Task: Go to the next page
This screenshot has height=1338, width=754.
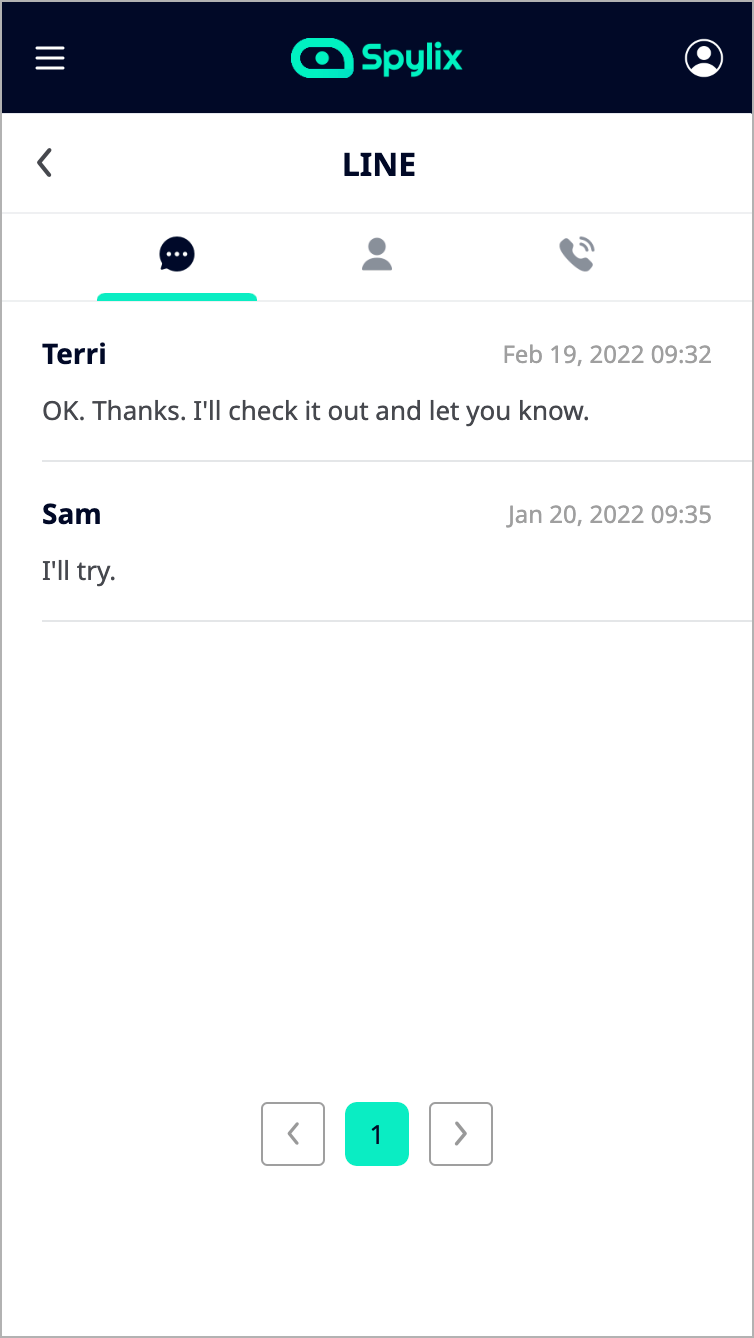Action: point(461,1134)
